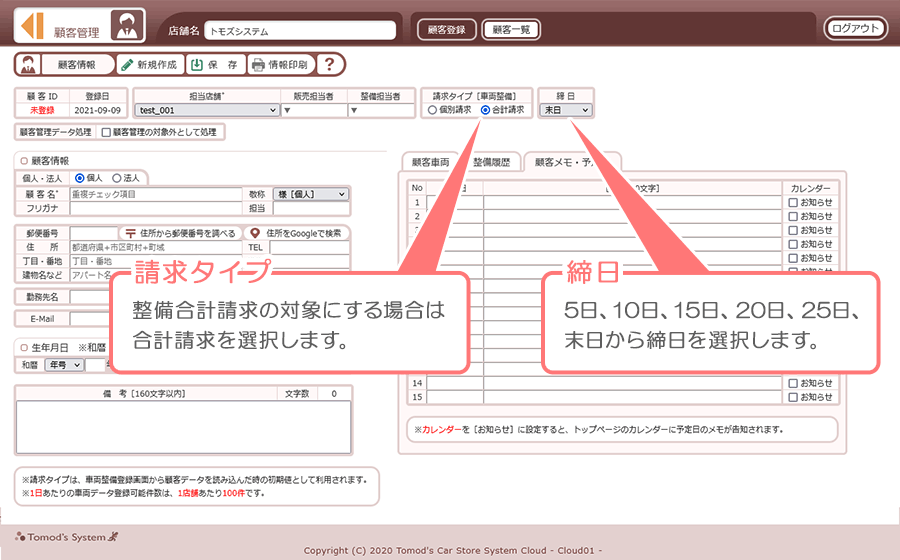Screen dimensions: 900x560
Task: Open the 担当店舗 test_001 dropdown
Action: click(207, 110)
